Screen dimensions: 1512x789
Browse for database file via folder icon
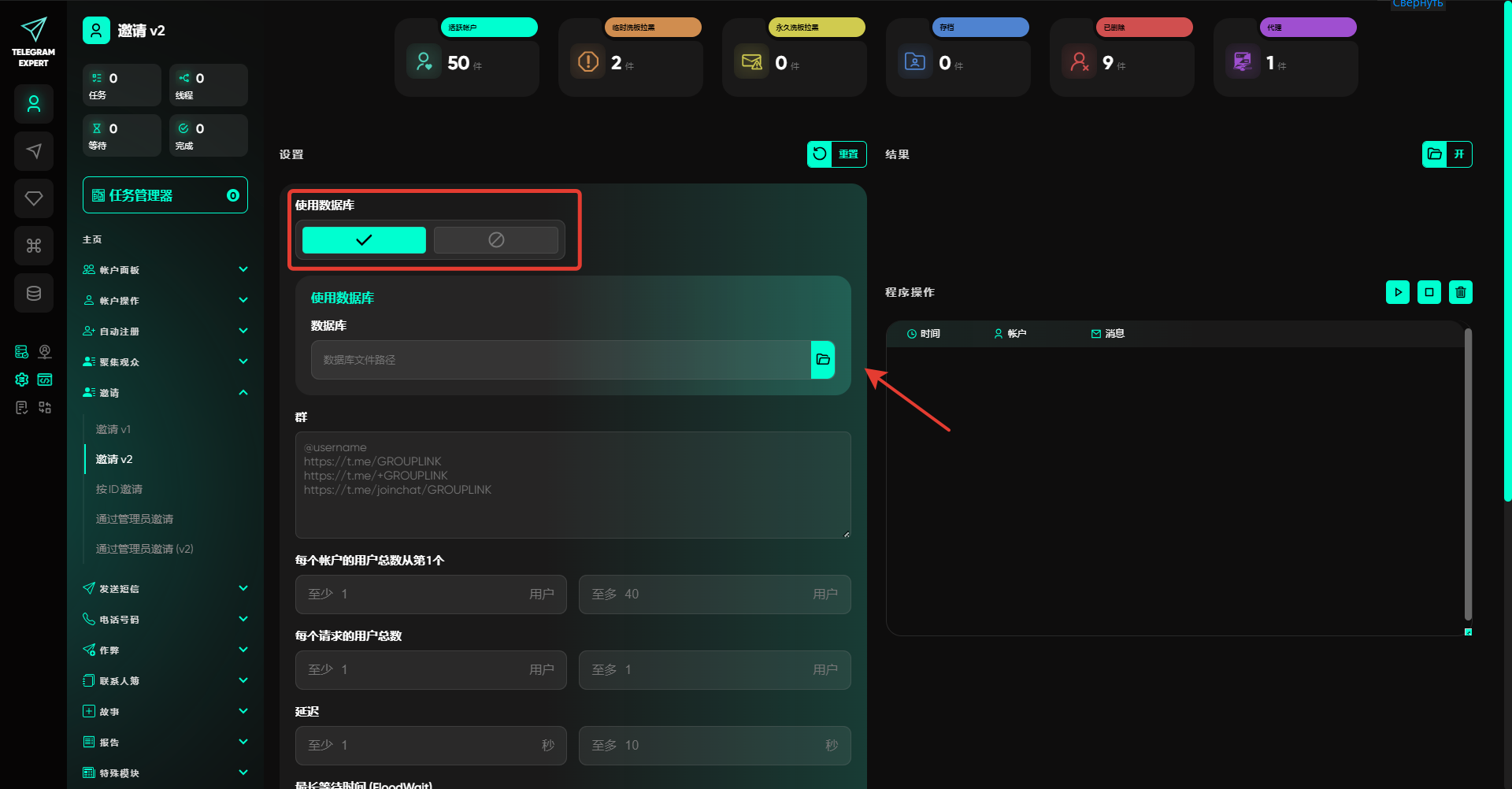click(x=823, y=360)
